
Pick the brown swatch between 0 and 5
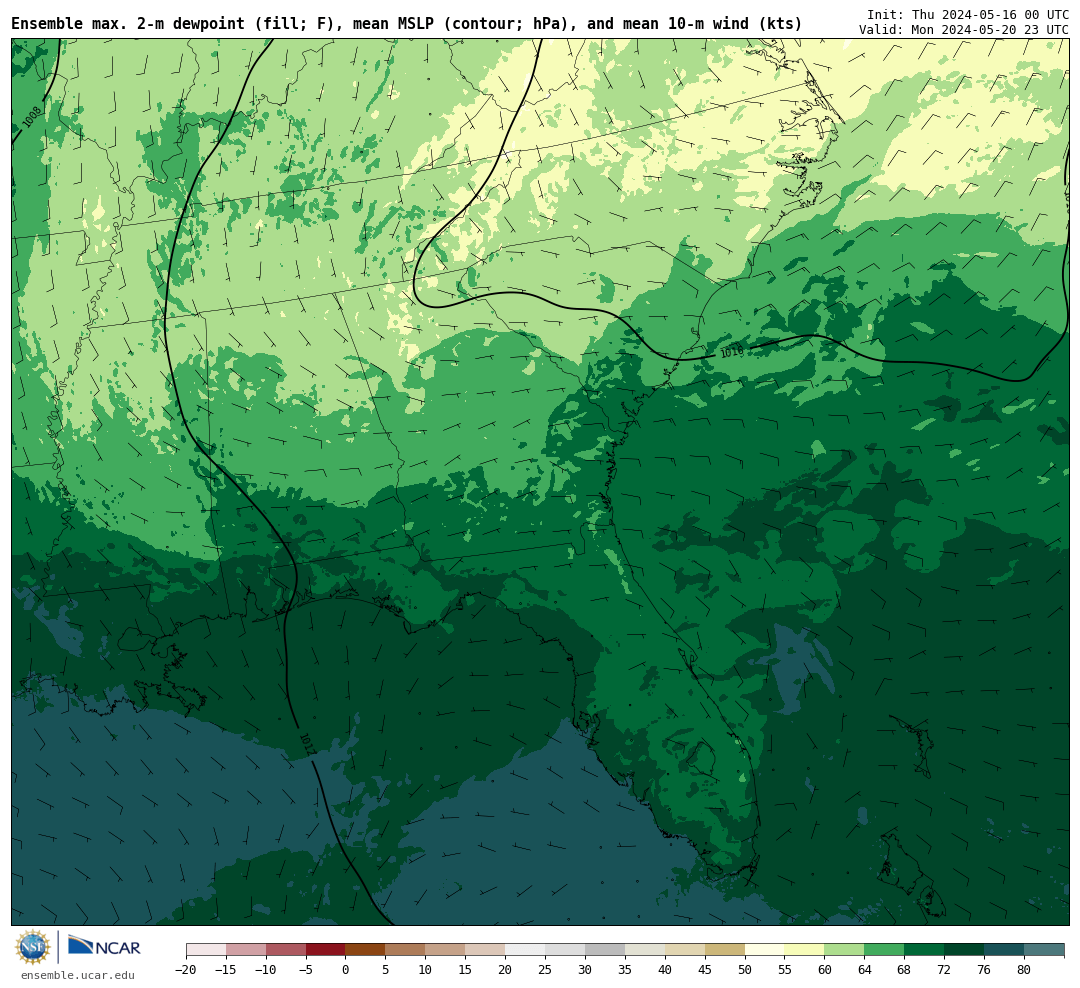[x=366, y=950]
